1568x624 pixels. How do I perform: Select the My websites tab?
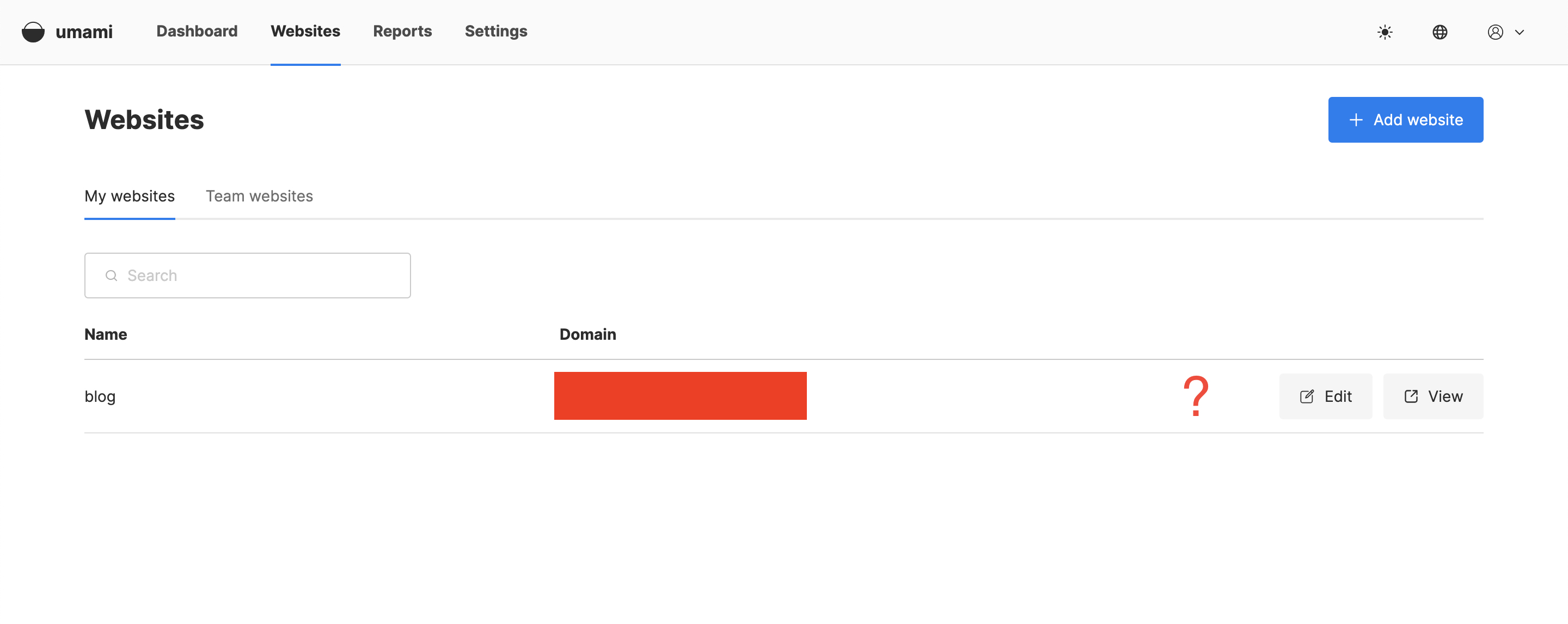coord(130,196)
